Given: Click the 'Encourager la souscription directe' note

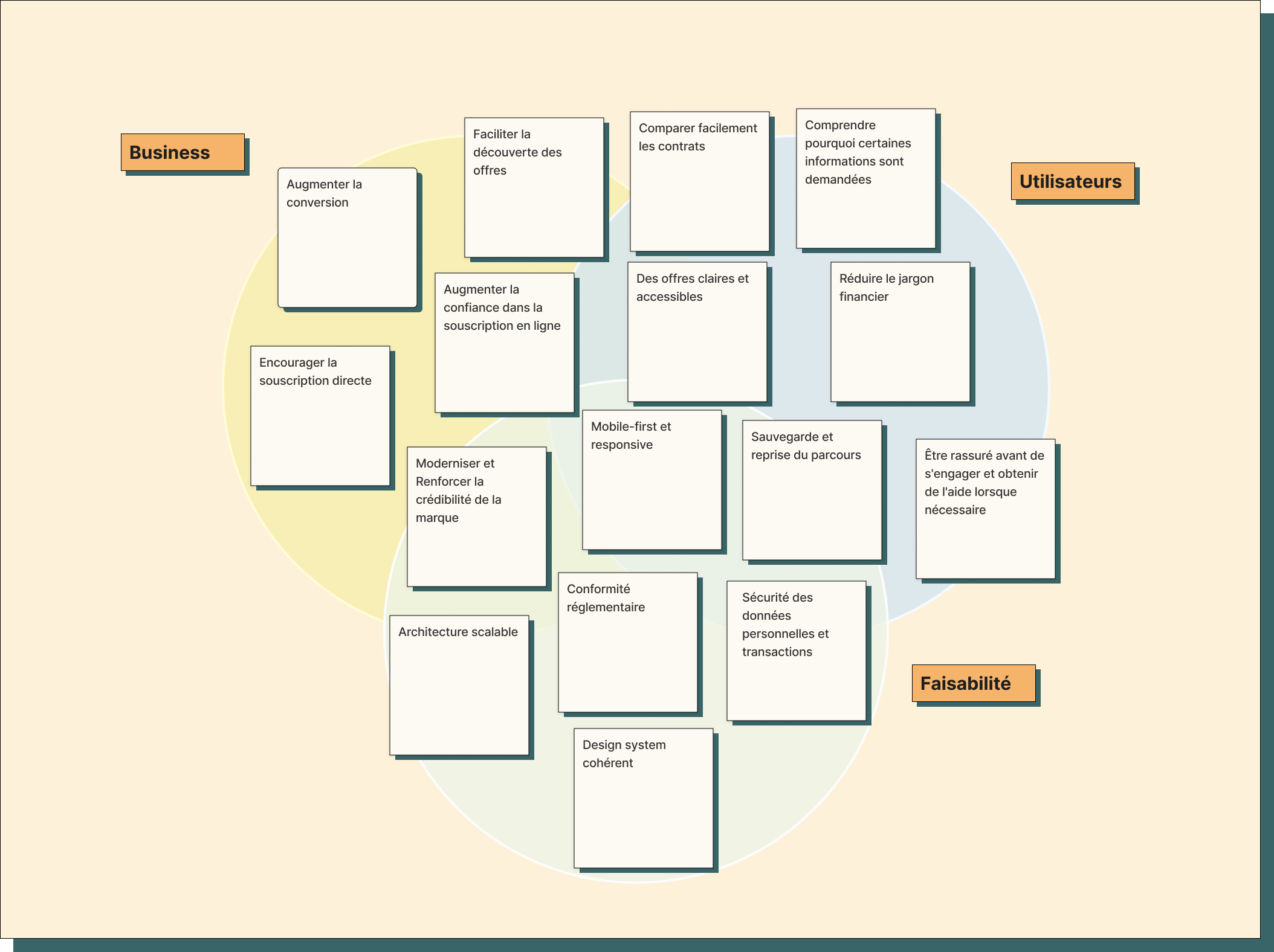Looking at the screenshot, I should (x=320, y=416).
